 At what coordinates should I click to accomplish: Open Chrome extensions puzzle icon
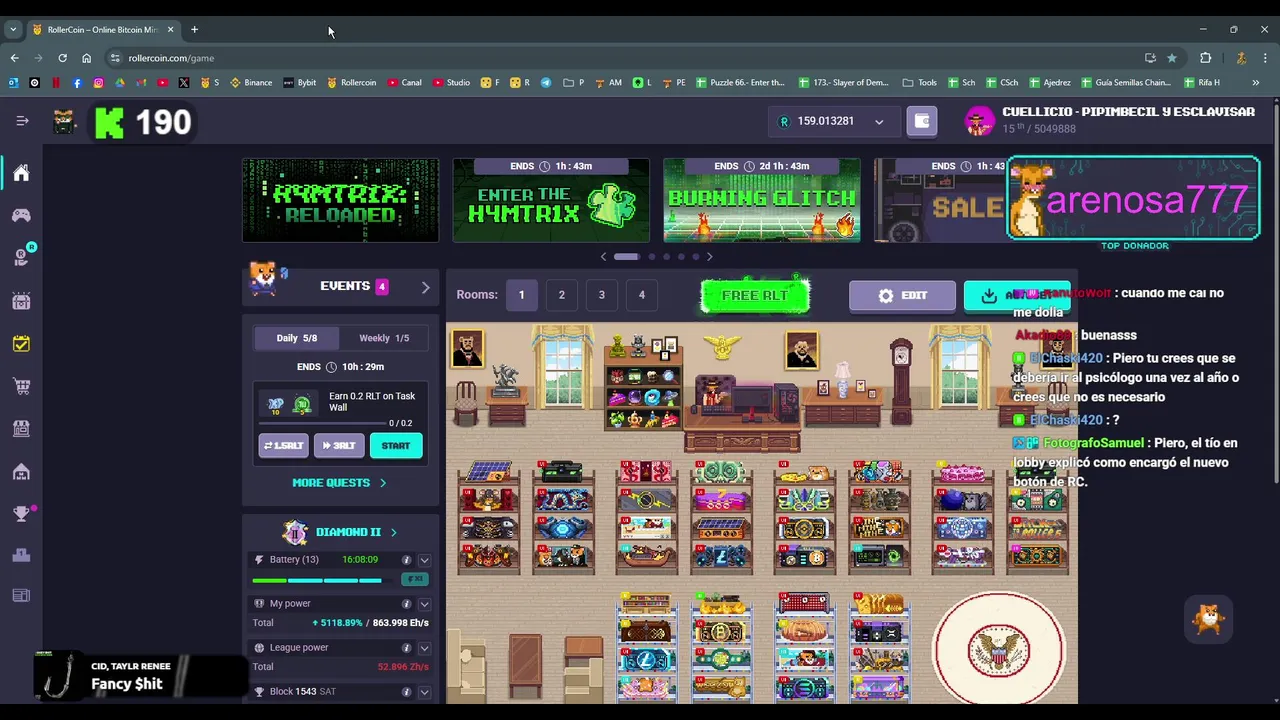pos(1205,58)
